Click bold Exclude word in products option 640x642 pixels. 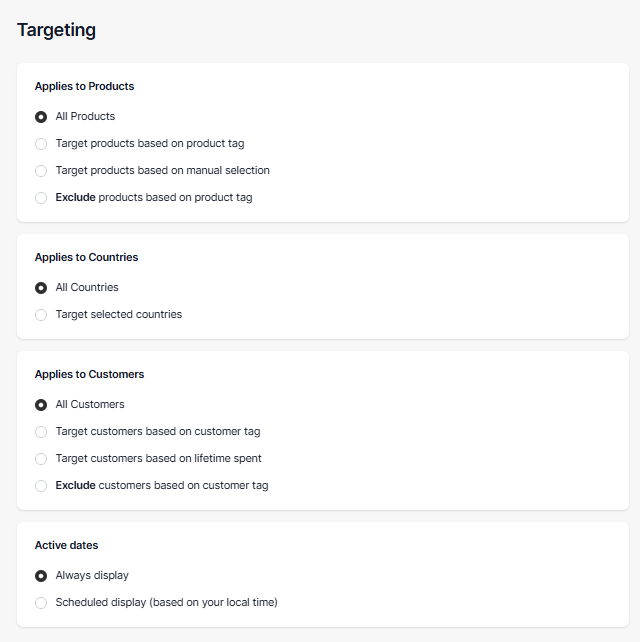pos(75,197)
